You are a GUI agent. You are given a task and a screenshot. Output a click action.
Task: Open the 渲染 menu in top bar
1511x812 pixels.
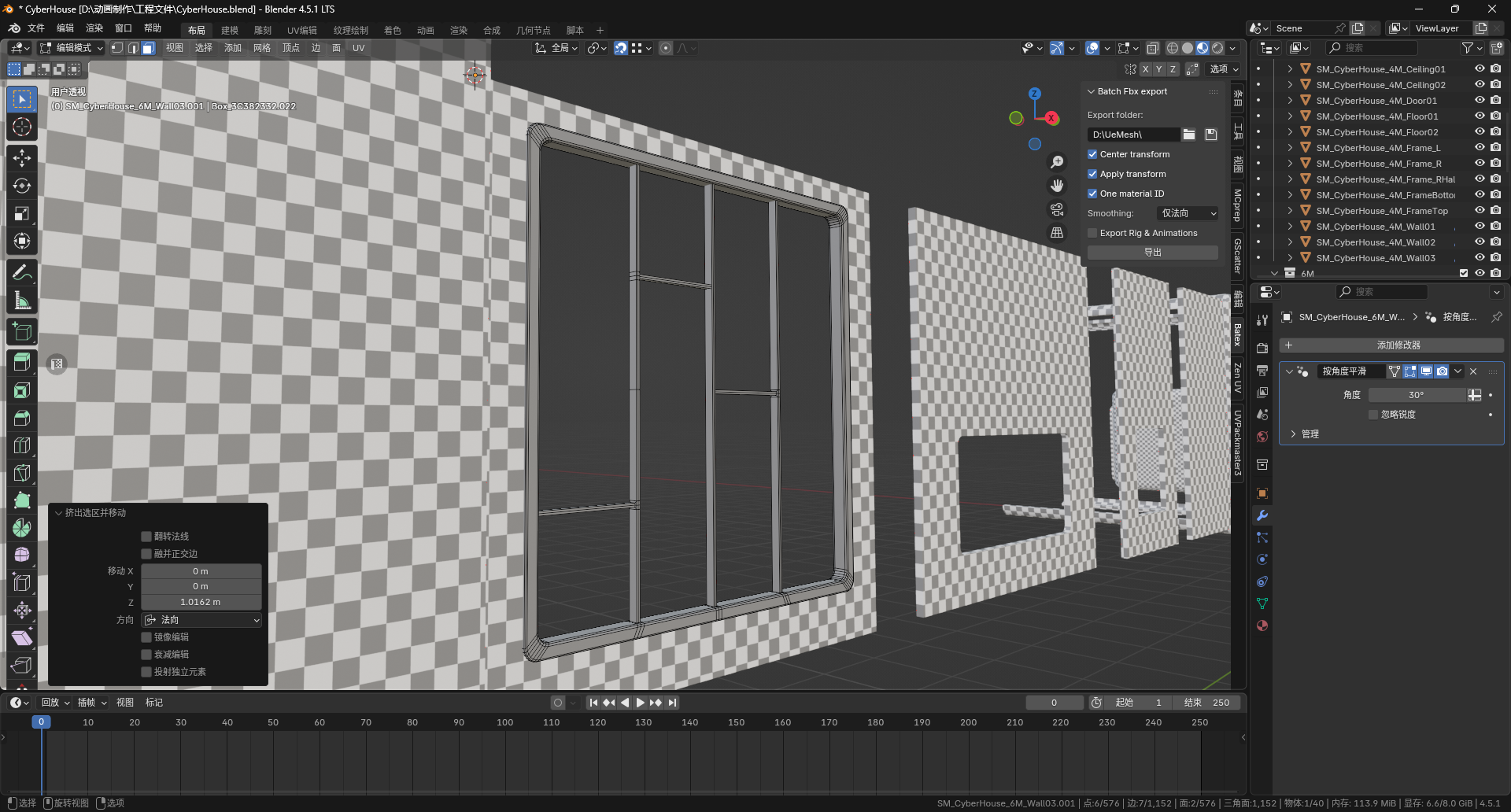click(94, 28)
